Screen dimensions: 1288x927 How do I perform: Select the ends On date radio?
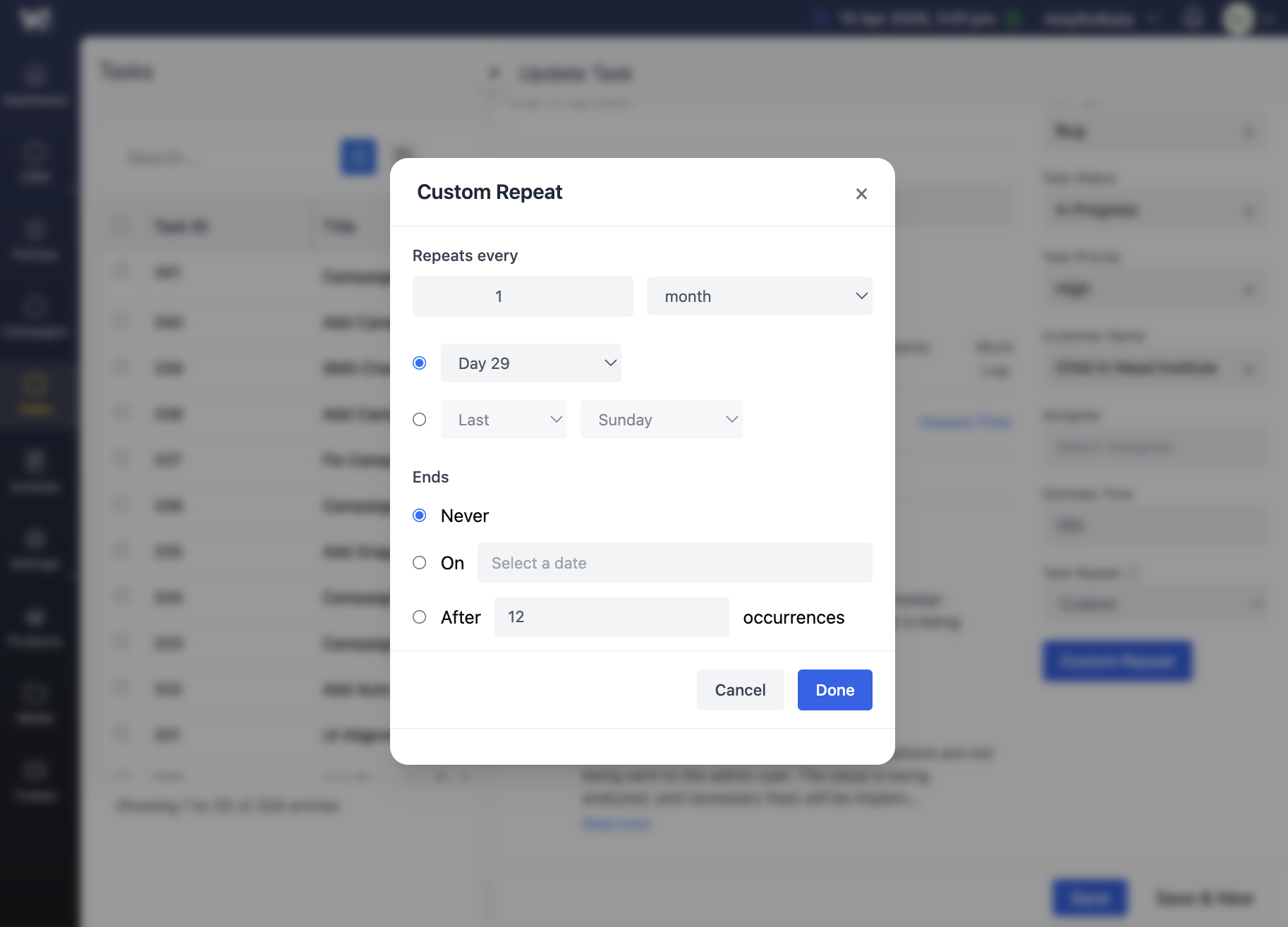(420, 563)
